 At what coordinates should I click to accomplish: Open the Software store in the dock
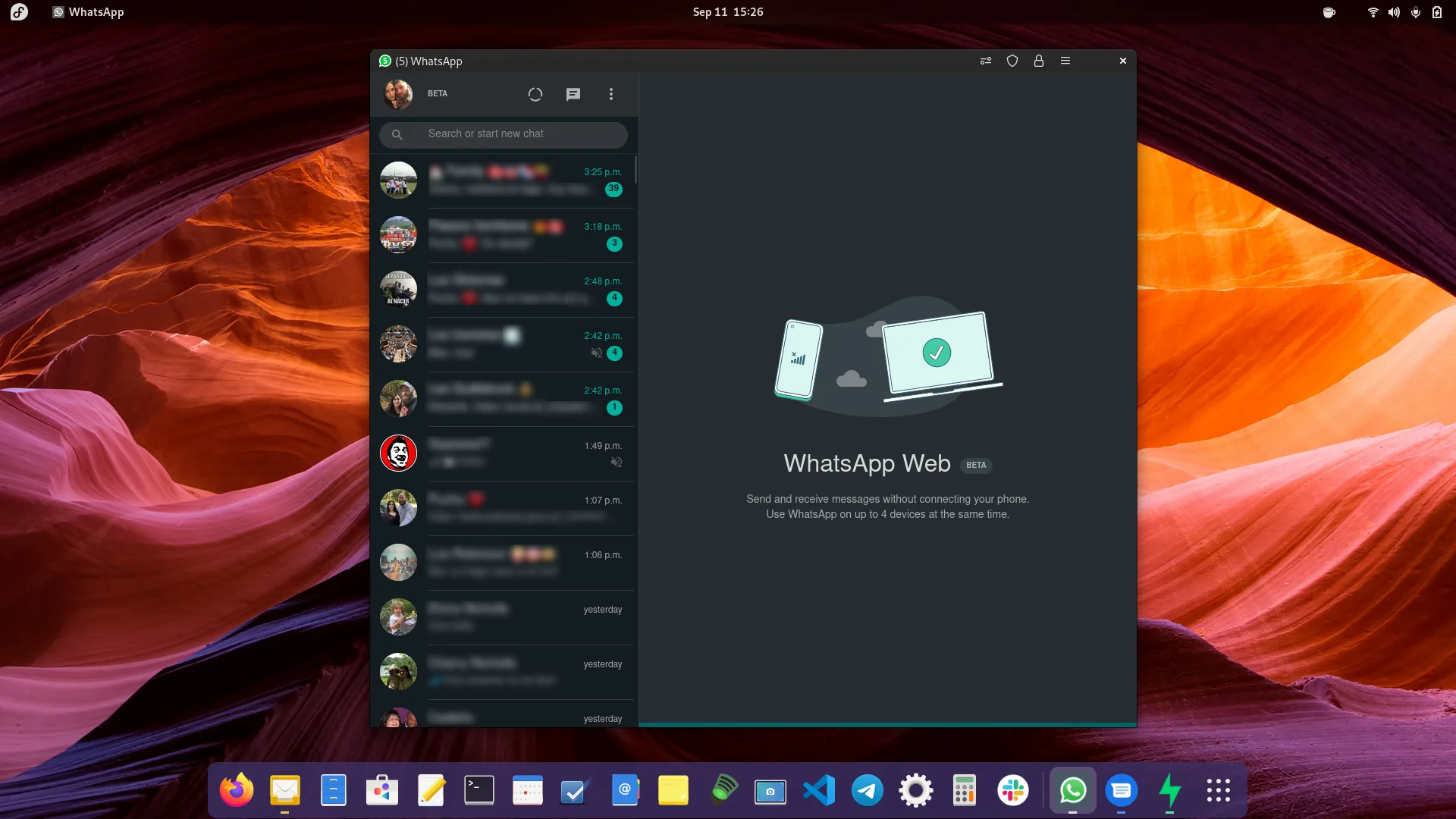coord(382,790)
